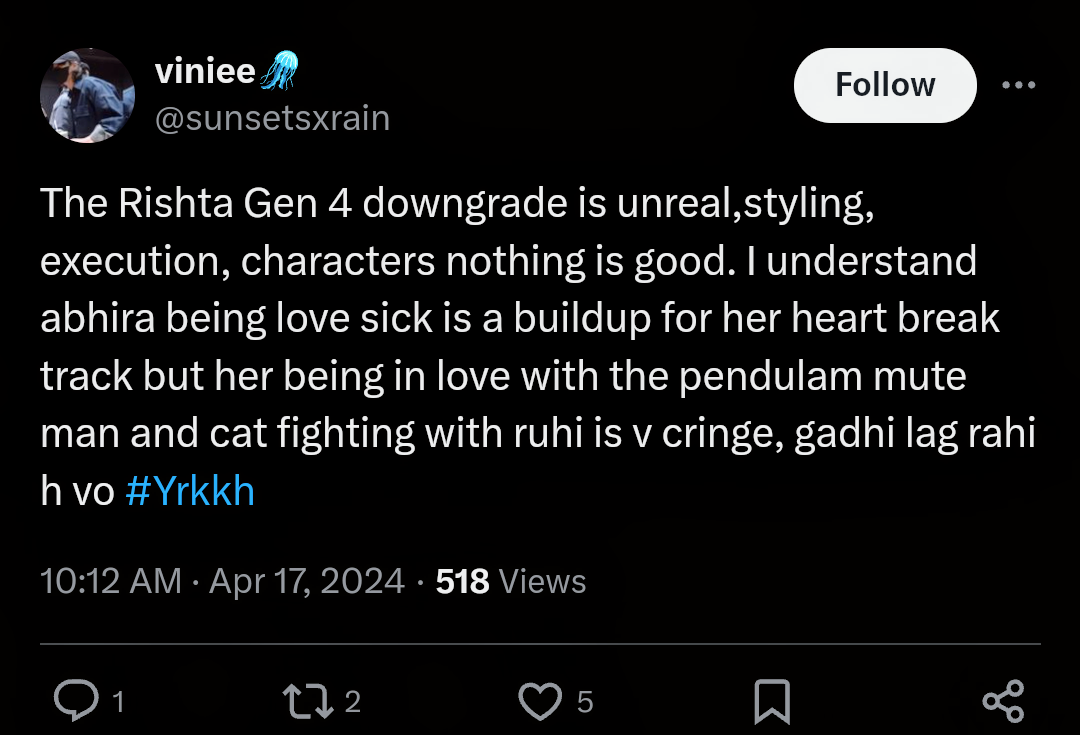Bookmark this post
This screenshot has width=1080, height=735.
point(772,701)
